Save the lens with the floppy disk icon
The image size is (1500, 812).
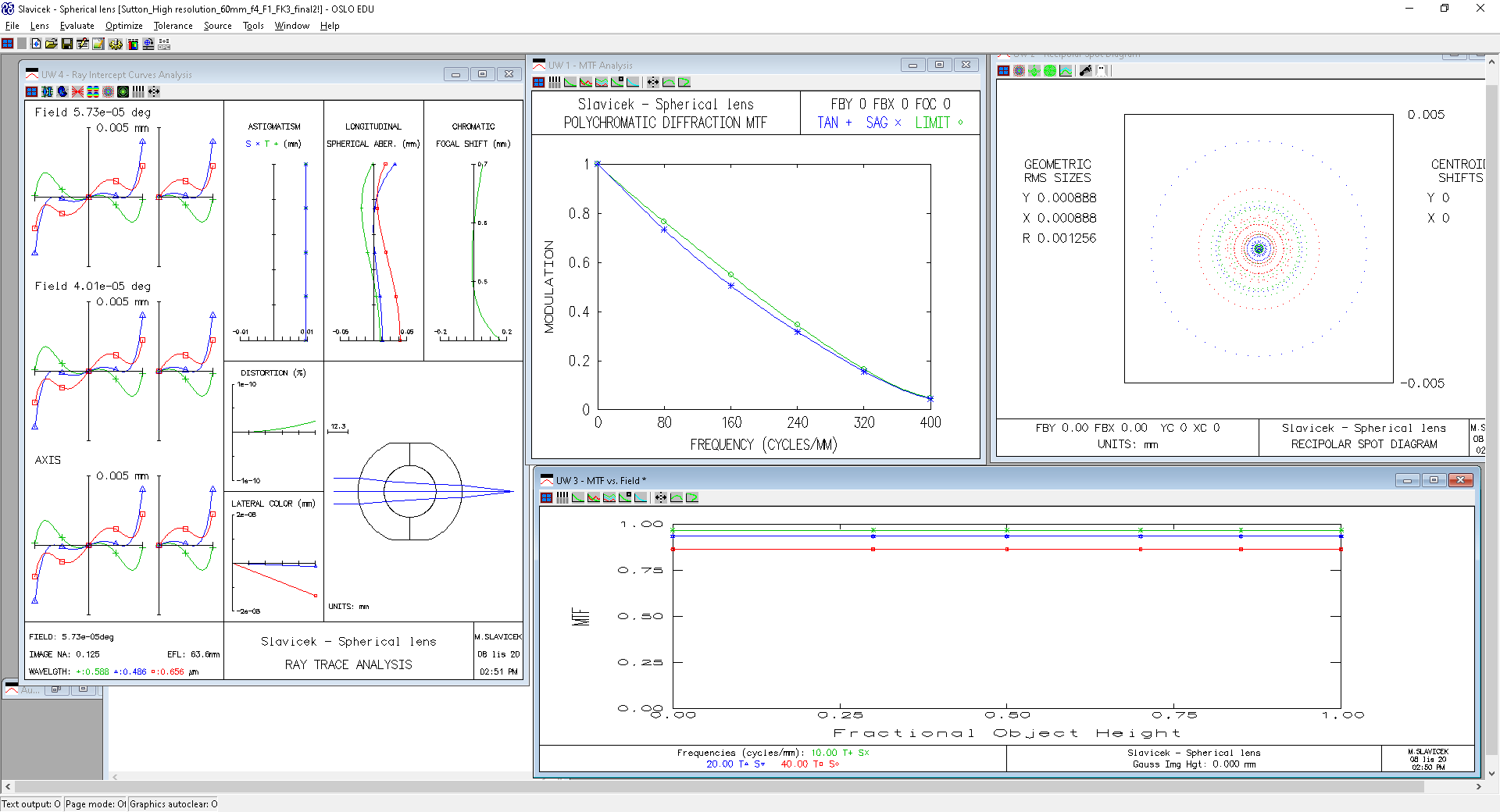pyautogui.click(x=67, y=44)
